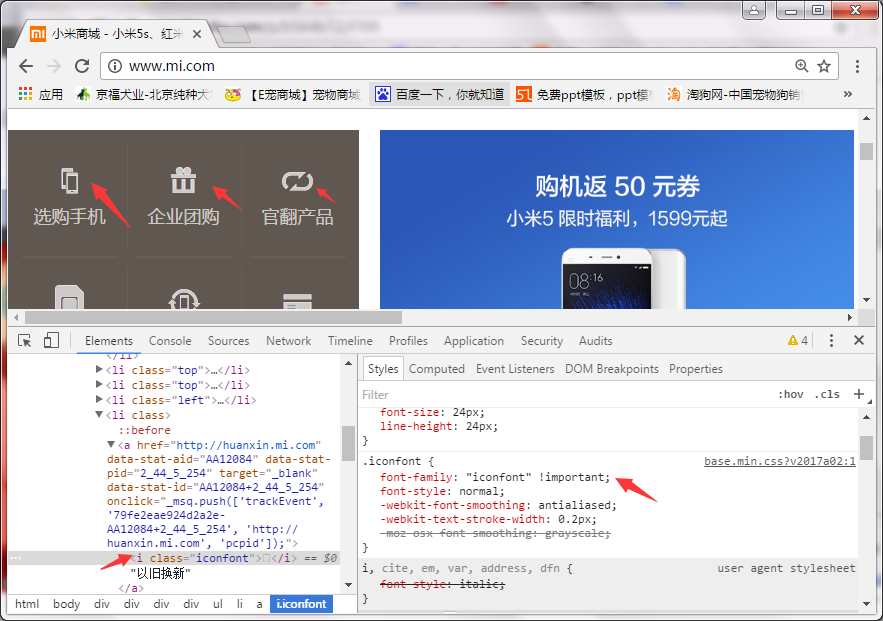Open the Chrome user profile button
Image resolution: width=883 pixels, height=621 pixels.
pyautogui.click(x=754, y=10)
